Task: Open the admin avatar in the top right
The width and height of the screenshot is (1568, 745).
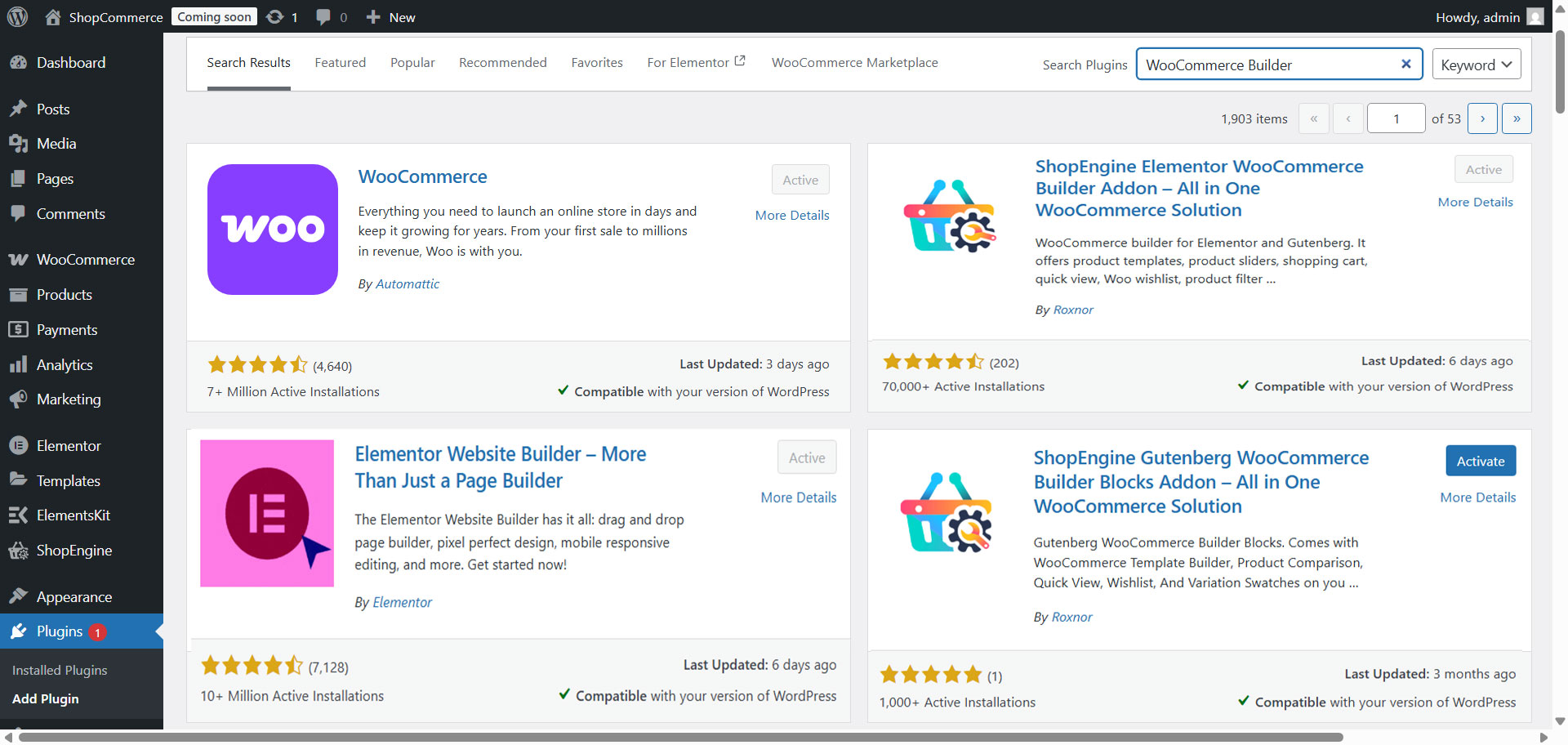Action: coord(1536,16)
